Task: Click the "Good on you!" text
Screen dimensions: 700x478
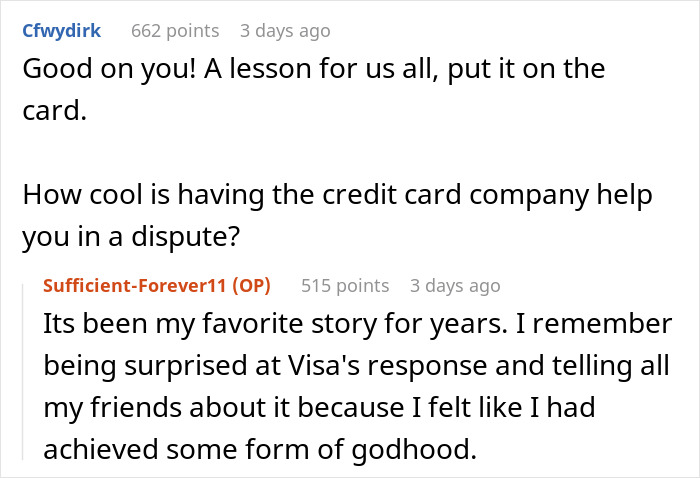Action: coord(99,72)
